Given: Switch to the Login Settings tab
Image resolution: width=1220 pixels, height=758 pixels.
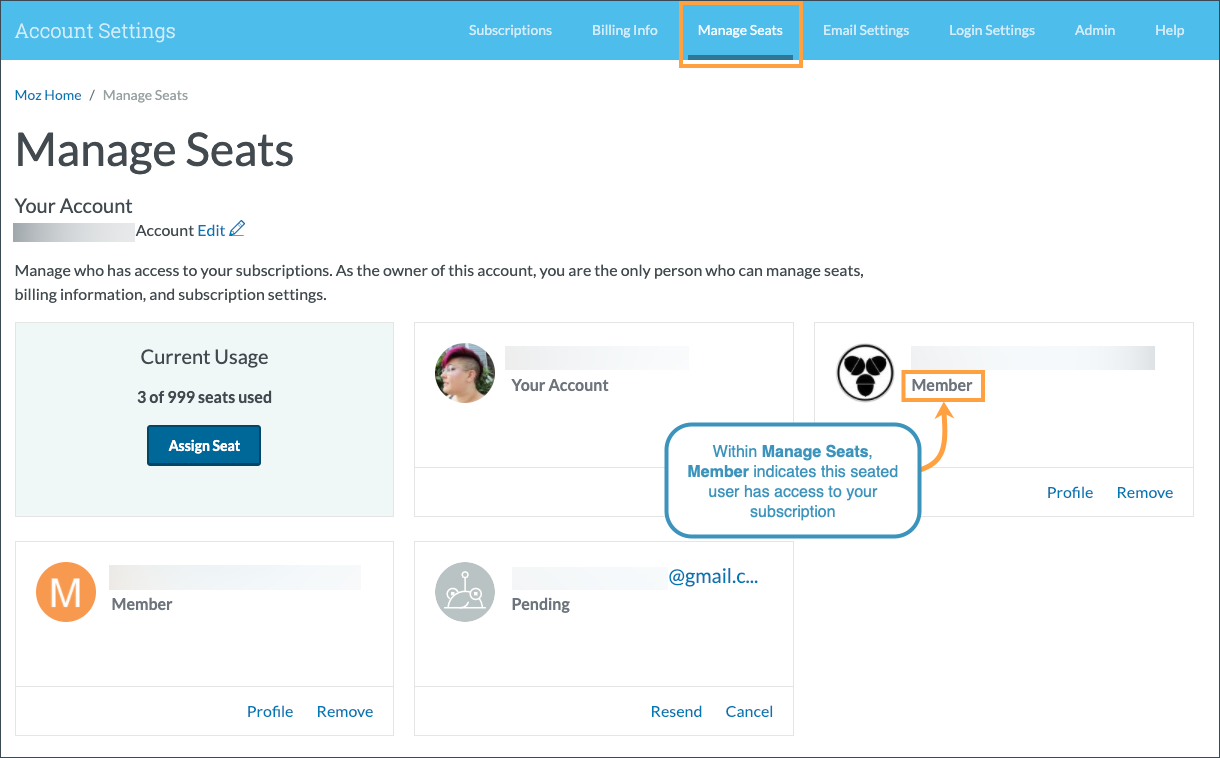Looking at the screenshot, I should tap(991, 30).
